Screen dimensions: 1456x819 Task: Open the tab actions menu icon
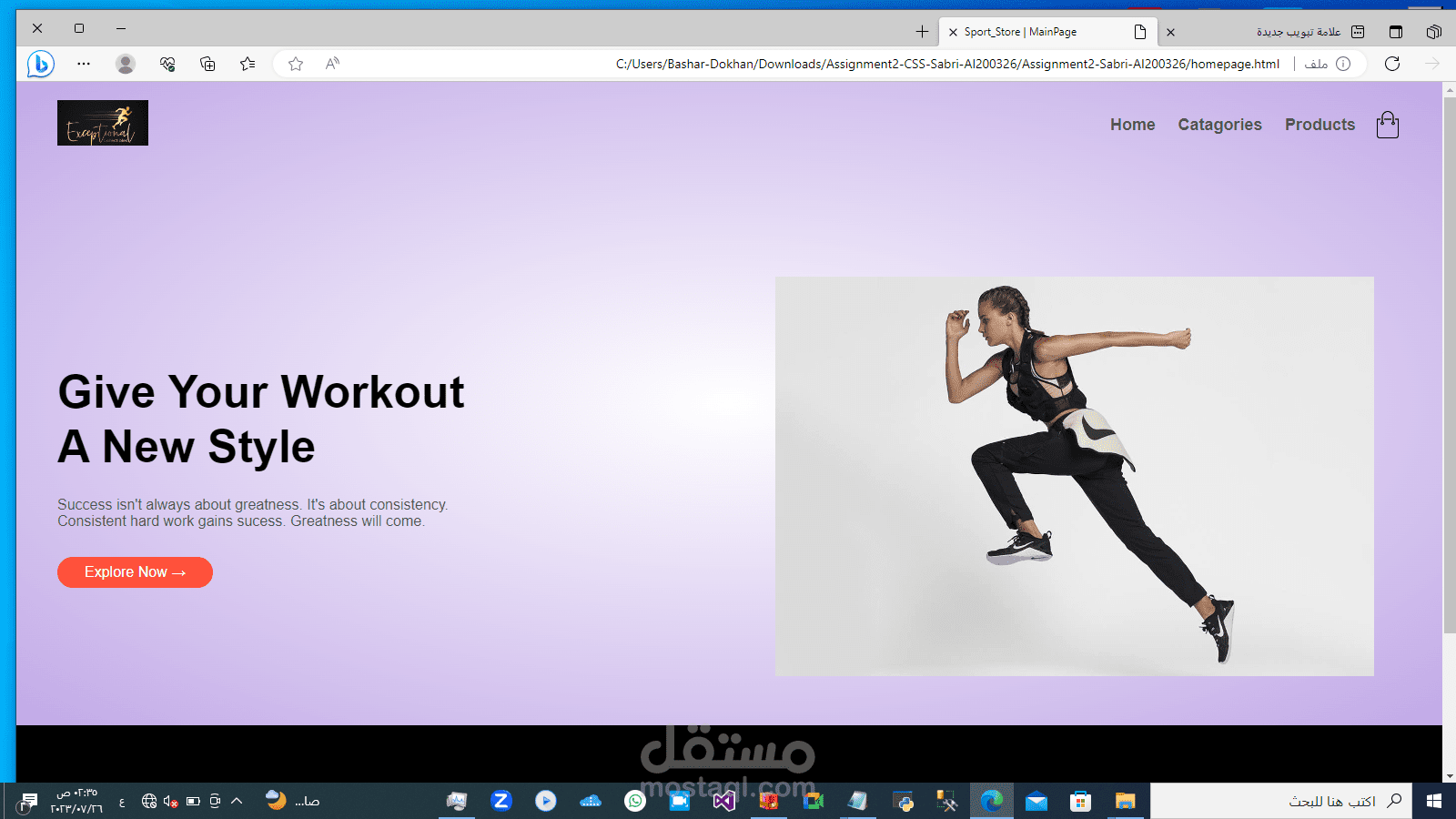pyautogui.click(x=1395, y=32)
